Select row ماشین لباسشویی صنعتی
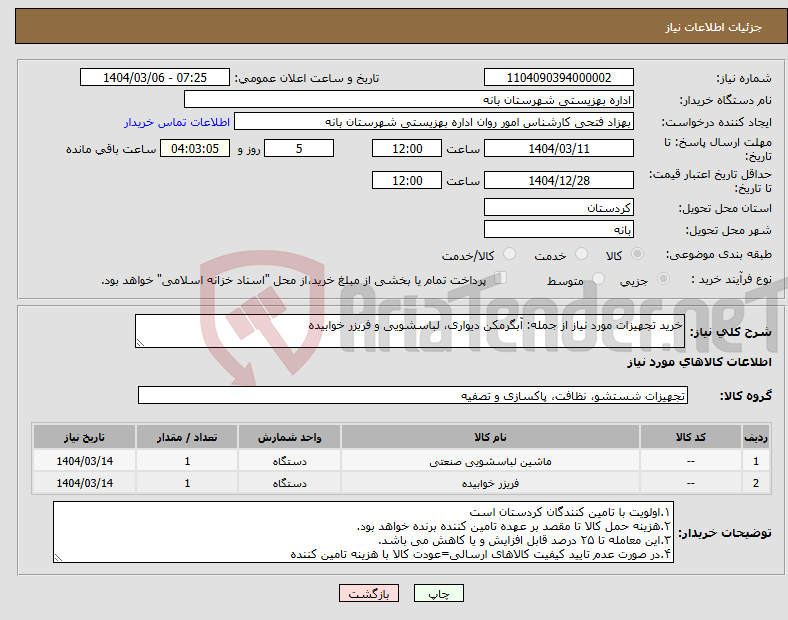788x620 pixels. click(x=402, y=461)
